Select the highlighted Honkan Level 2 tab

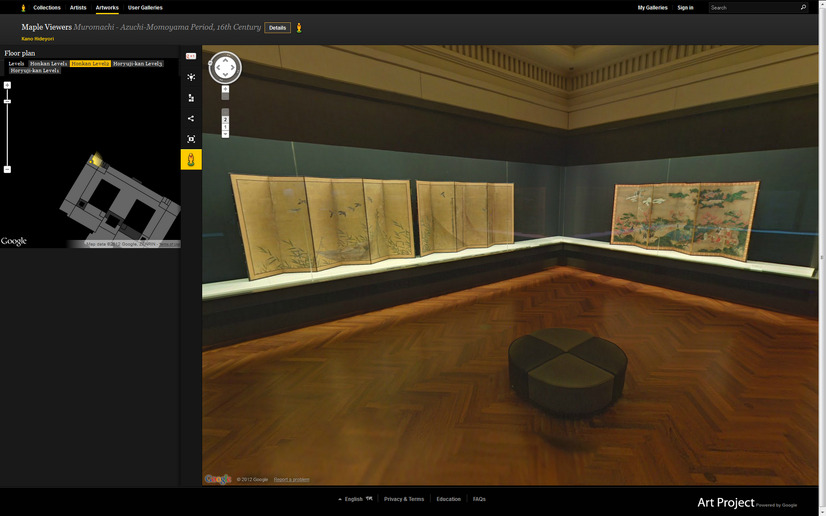(x=90, y=64)
